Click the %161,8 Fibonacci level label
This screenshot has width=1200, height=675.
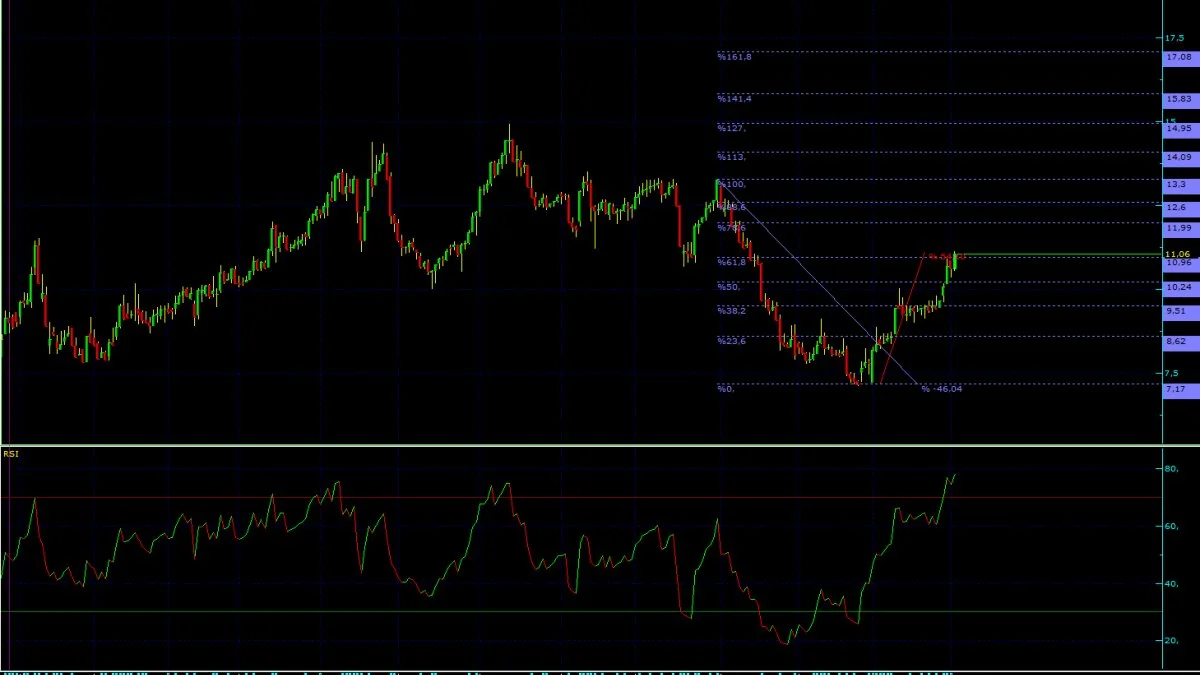click(733, 57)
